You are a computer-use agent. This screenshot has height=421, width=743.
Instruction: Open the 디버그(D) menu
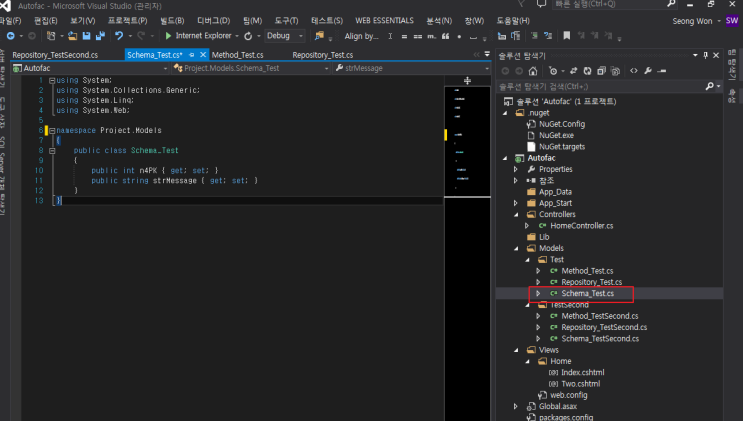[x=214, y=21]
